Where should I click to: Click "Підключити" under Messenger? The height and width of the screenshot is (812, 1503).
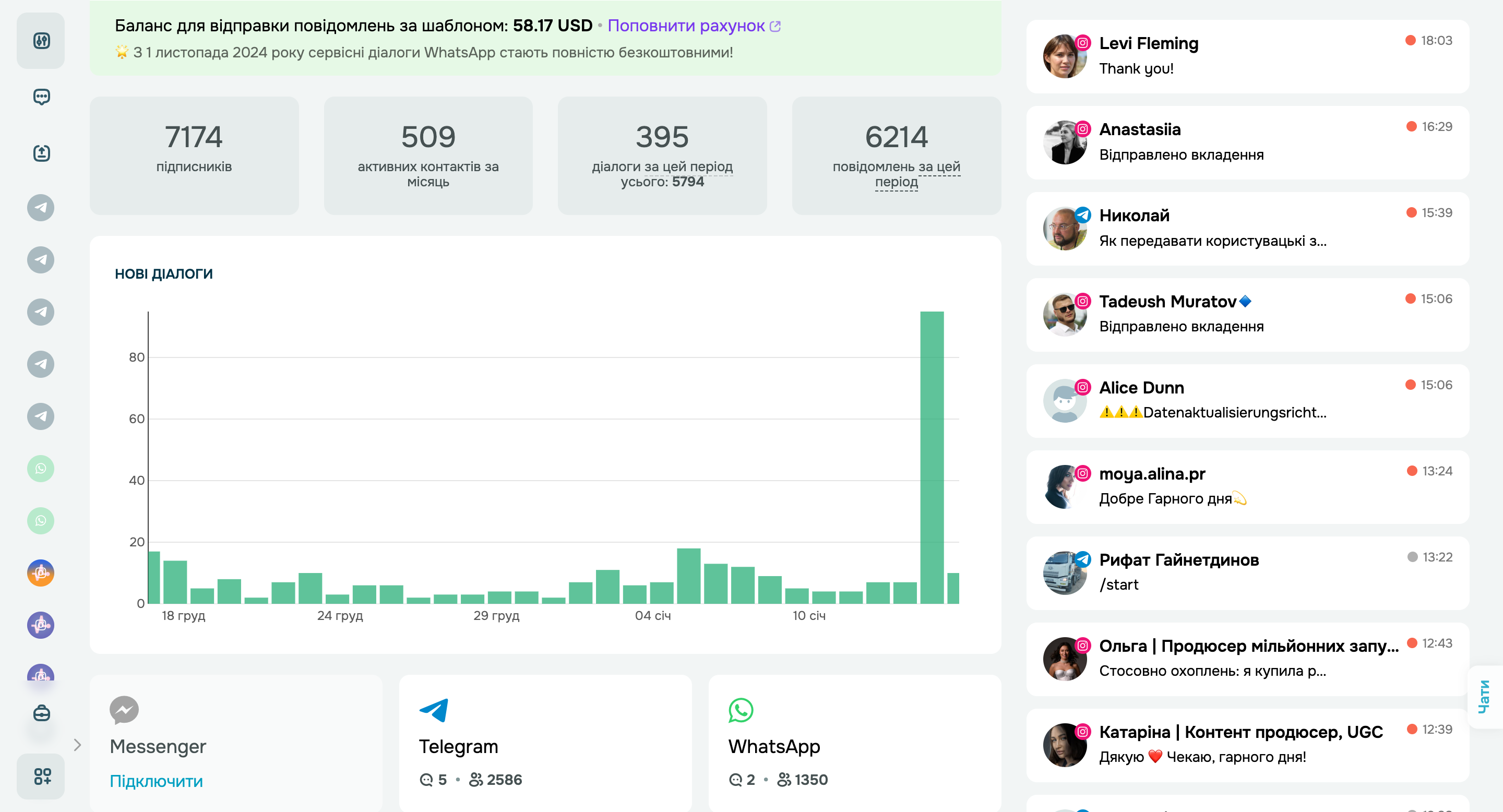pos(157,781)
